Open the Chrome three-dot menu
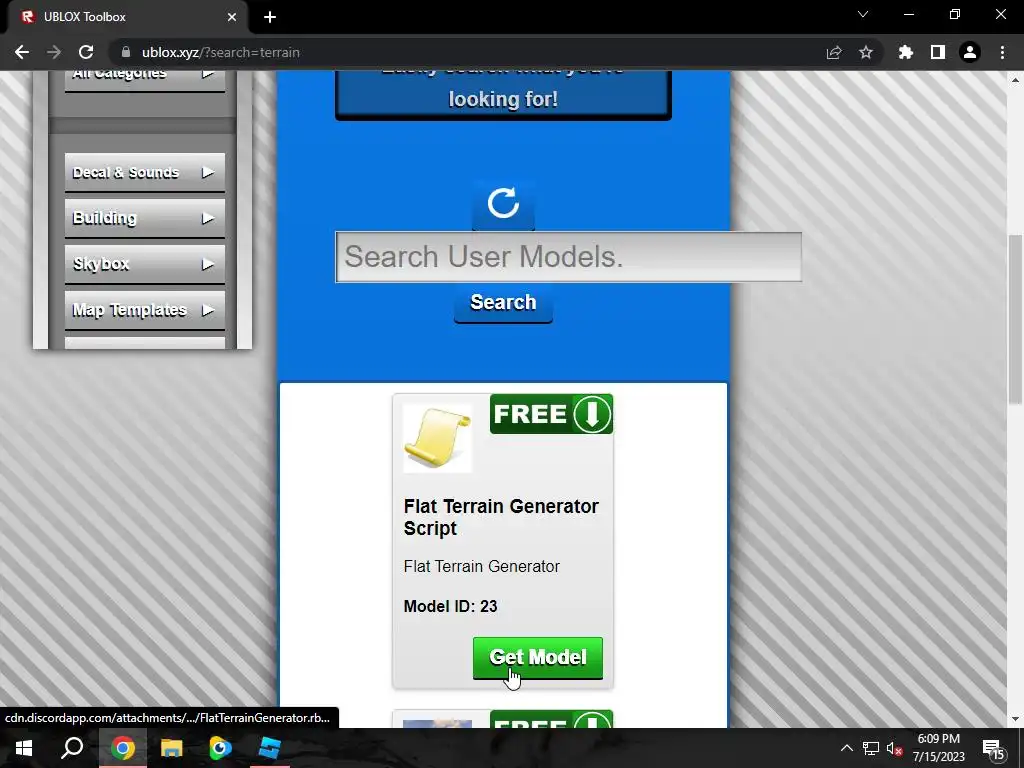The width and height of the screenshot is (1024, 768). [1002, 52]
